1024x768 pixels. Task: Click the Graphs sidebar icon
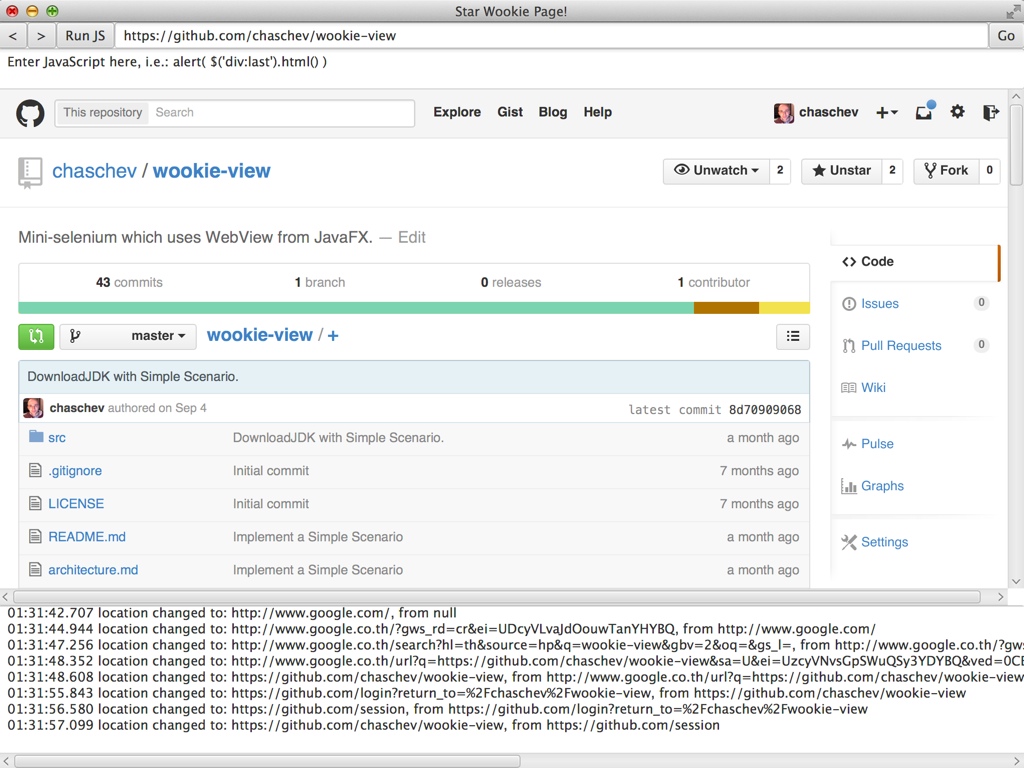tap(849, 486)
